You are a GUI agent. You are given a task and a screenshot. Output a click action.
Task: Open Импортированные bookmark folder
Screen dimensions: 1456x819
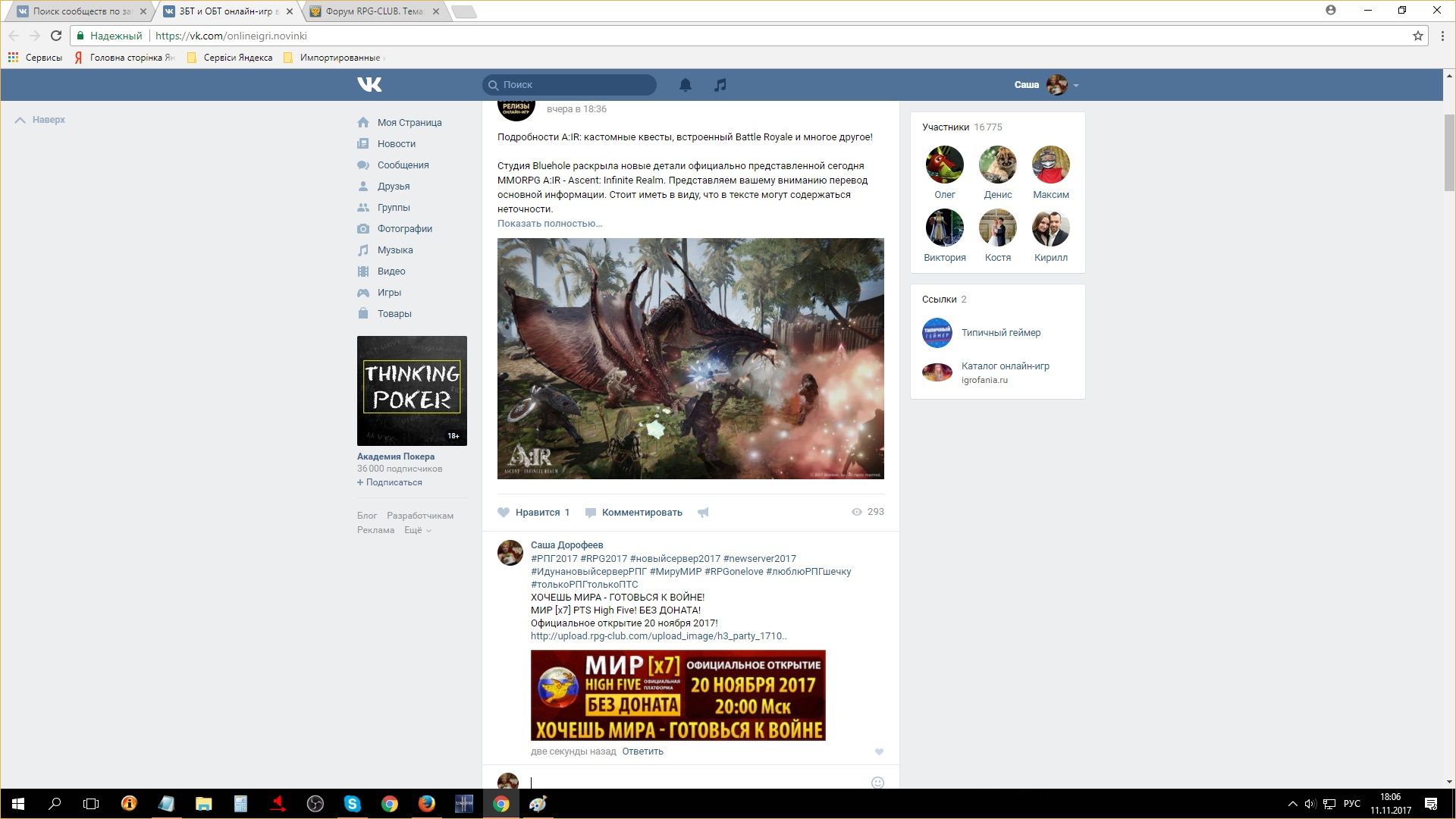(334, 58)
